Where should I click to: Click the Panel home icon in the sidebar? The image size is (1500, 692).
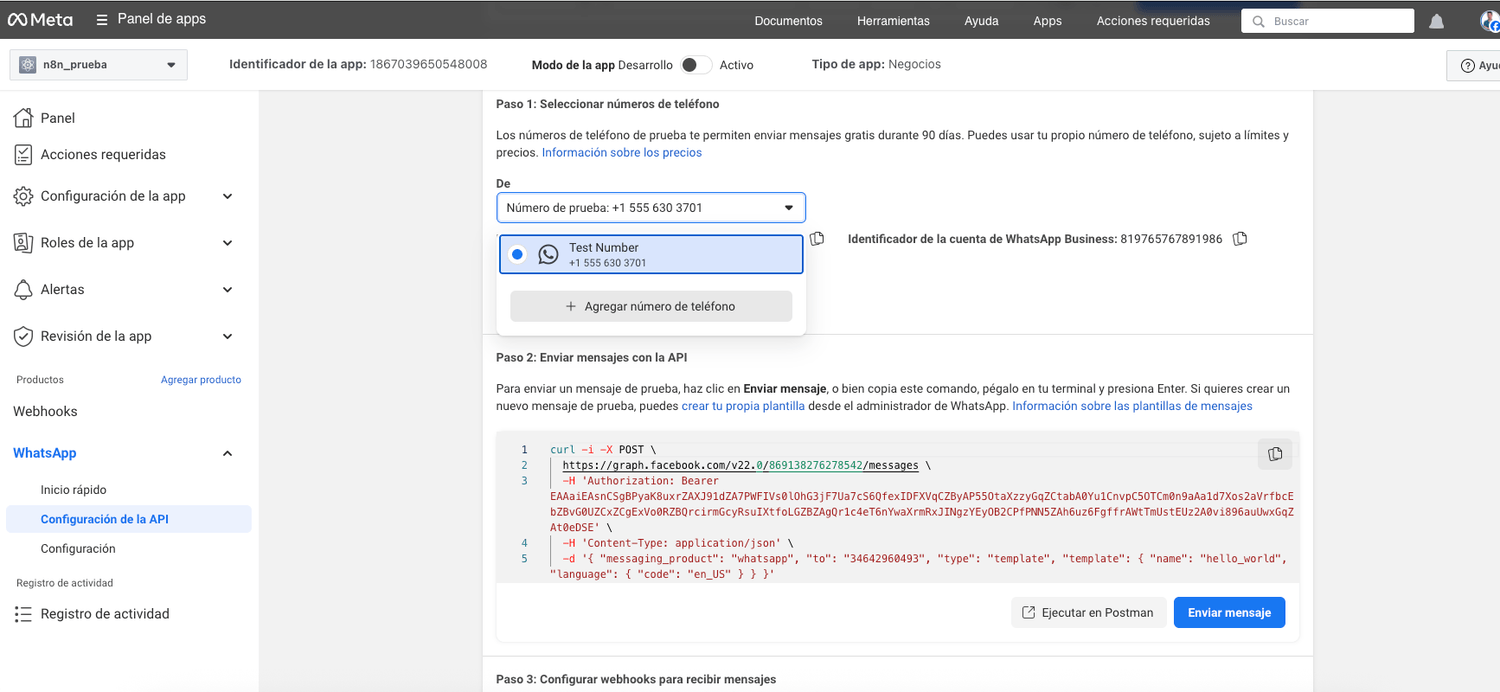tap(23, 118)
